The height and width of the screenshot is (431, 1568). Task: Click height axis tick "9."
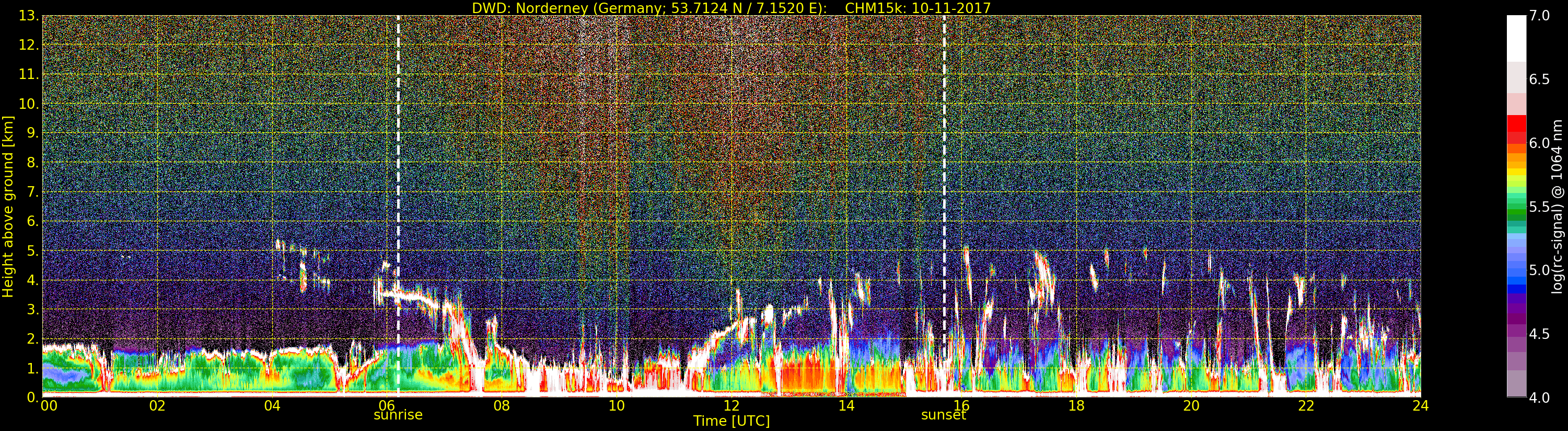32,133
